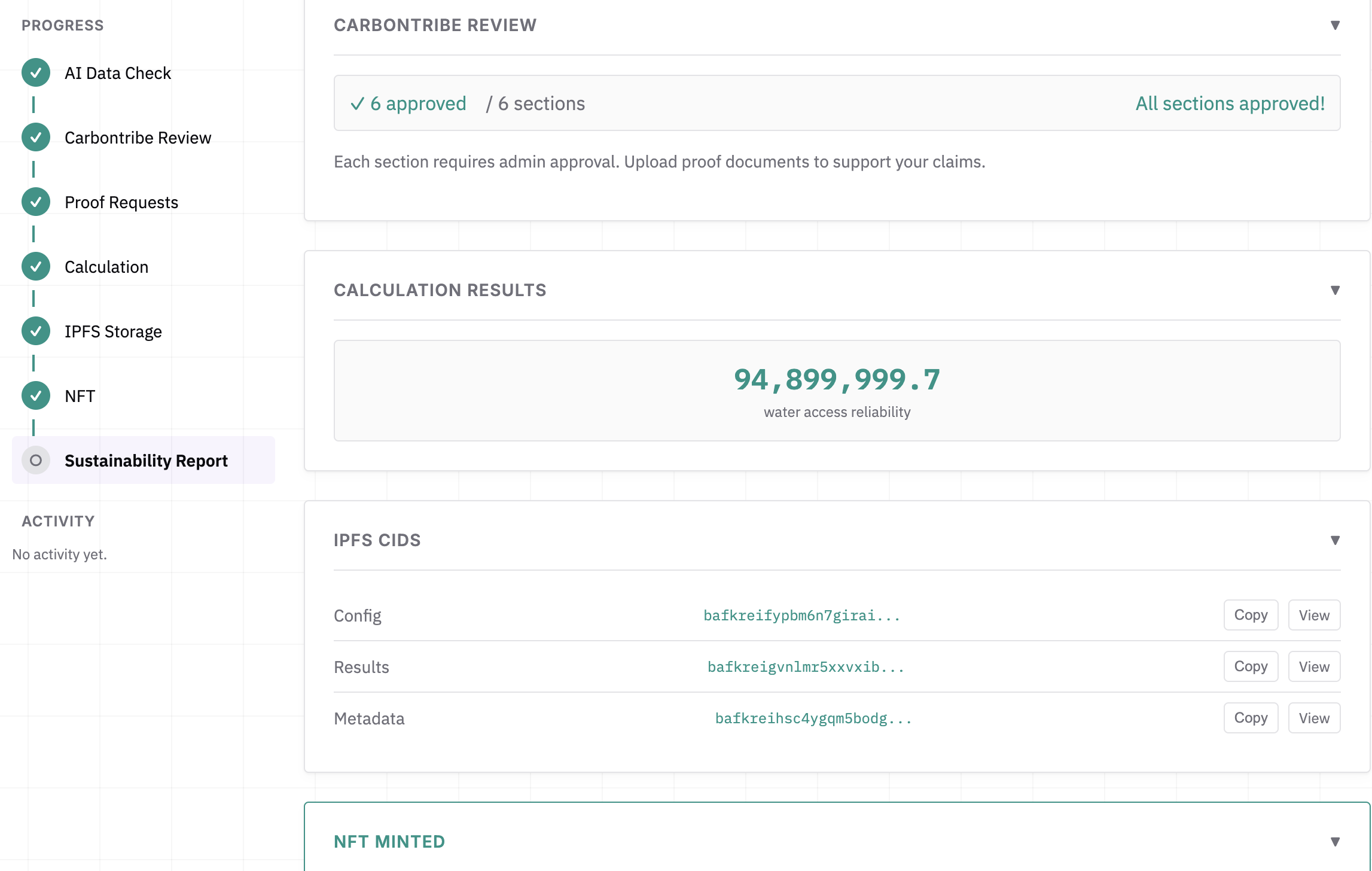Screen dimensions: 1372x871
Task: Click the '/ 6 sections' count text
Action: 536,103
